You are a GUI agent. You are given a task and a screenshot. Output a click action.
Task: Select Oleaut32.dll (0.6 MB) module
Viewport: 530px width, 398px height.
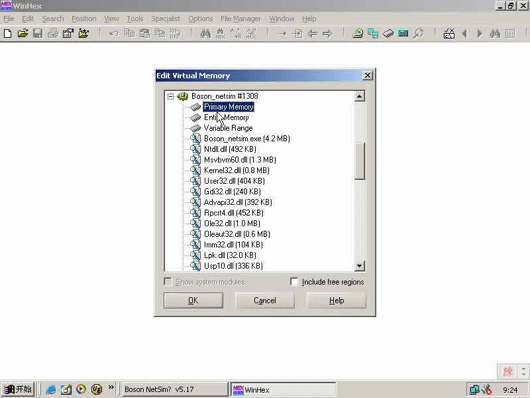pos(237,234)
